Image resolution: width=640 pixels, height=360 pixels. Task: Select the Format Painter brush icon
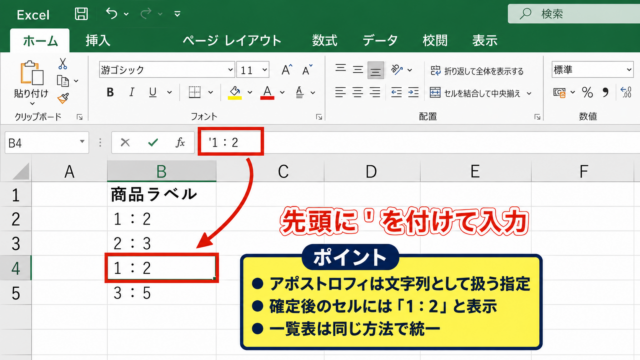pos(63,98)
